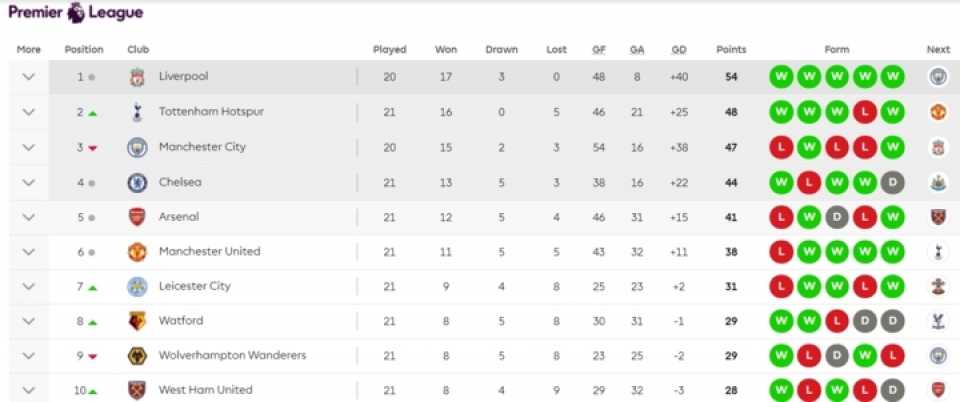
Task: Expand the Liverpool row details
Action: 28,77
